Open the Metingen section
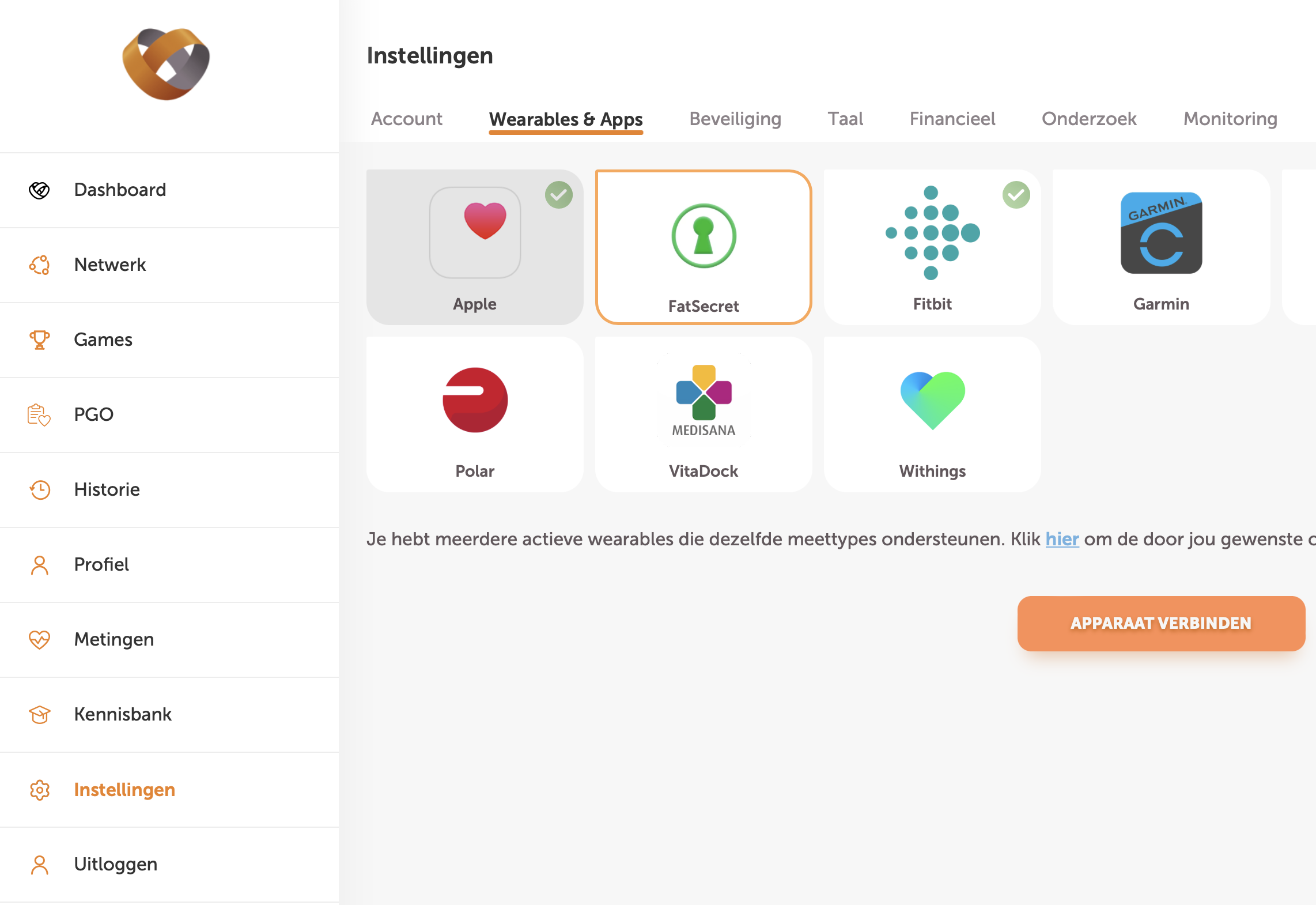The width and height of the screenshot is (1316, 905). pyautogui.click(x=114, y=639)
